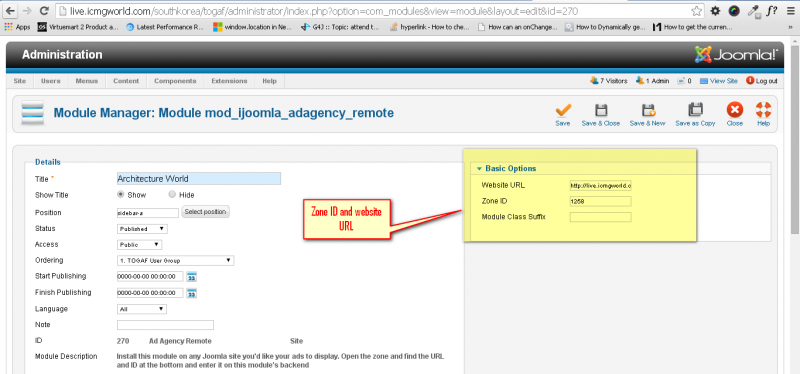Screen dimensions: 800x374
Task: Open the Latest Performance R... bookmark
Action: 165,27
